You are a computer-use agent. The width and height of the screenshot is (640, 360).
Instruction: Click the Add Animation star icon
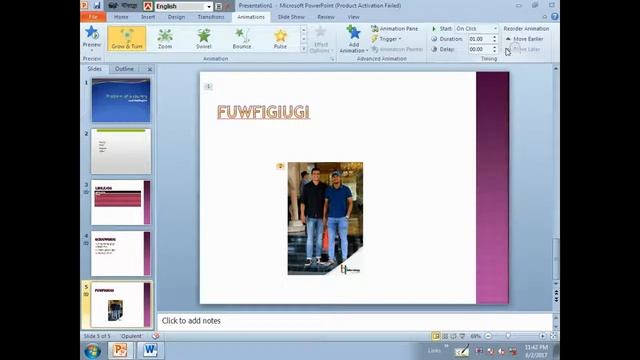[353, 33]
